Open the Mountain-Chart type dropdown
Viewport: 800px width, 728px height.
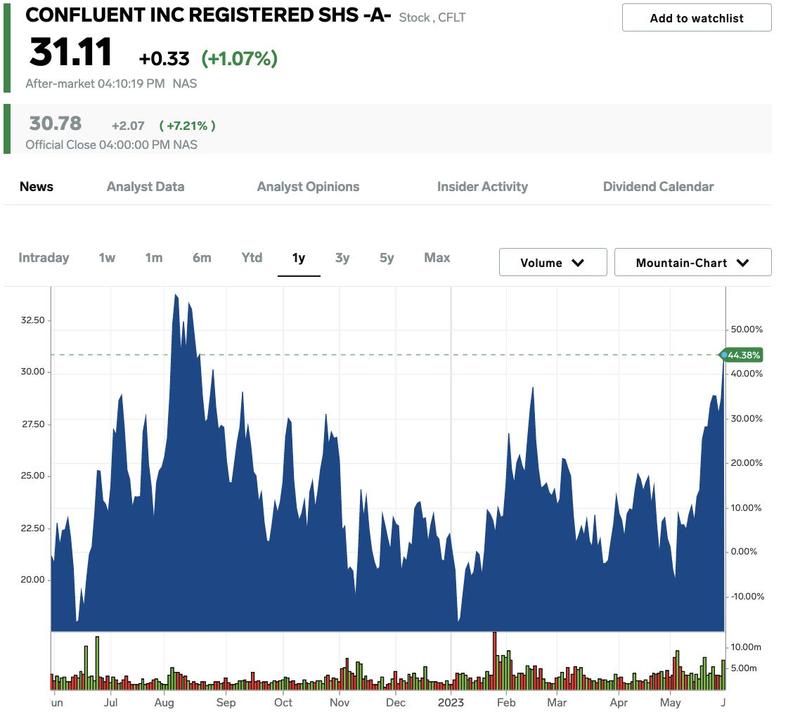(x=693, y=262)
